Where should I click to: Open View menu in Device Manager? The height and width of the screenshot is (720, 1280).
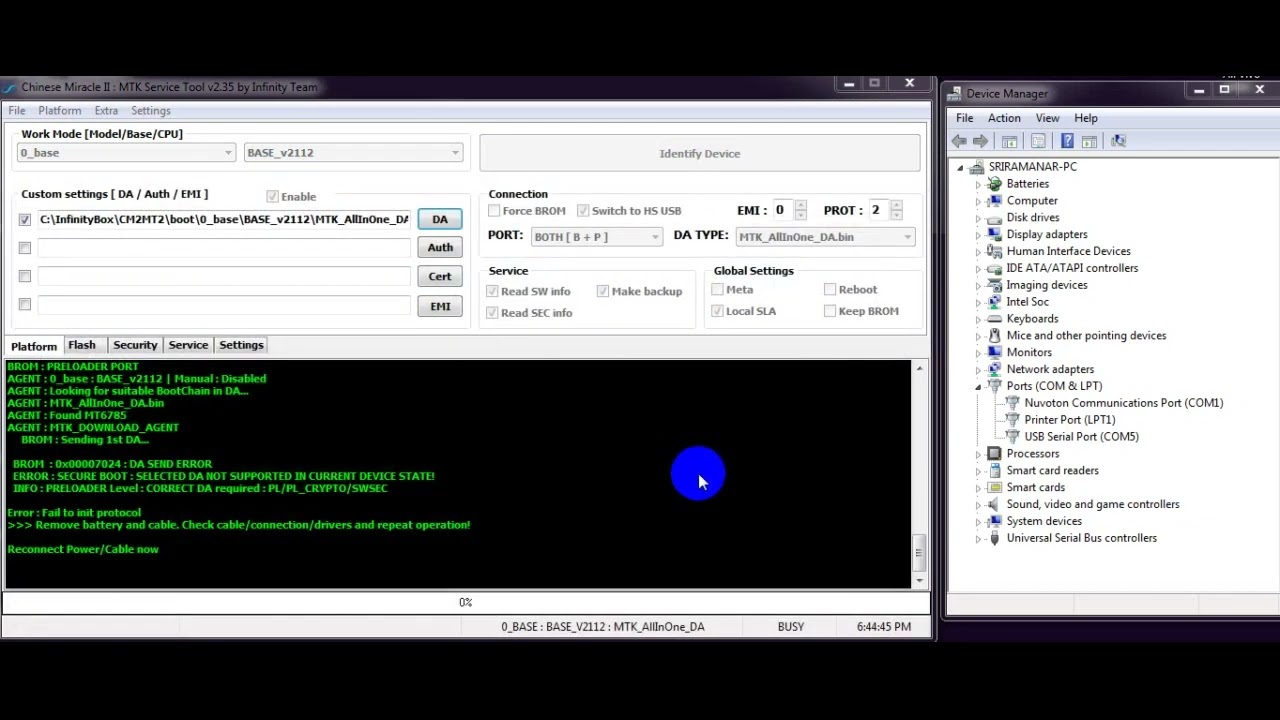(1047, 118)
